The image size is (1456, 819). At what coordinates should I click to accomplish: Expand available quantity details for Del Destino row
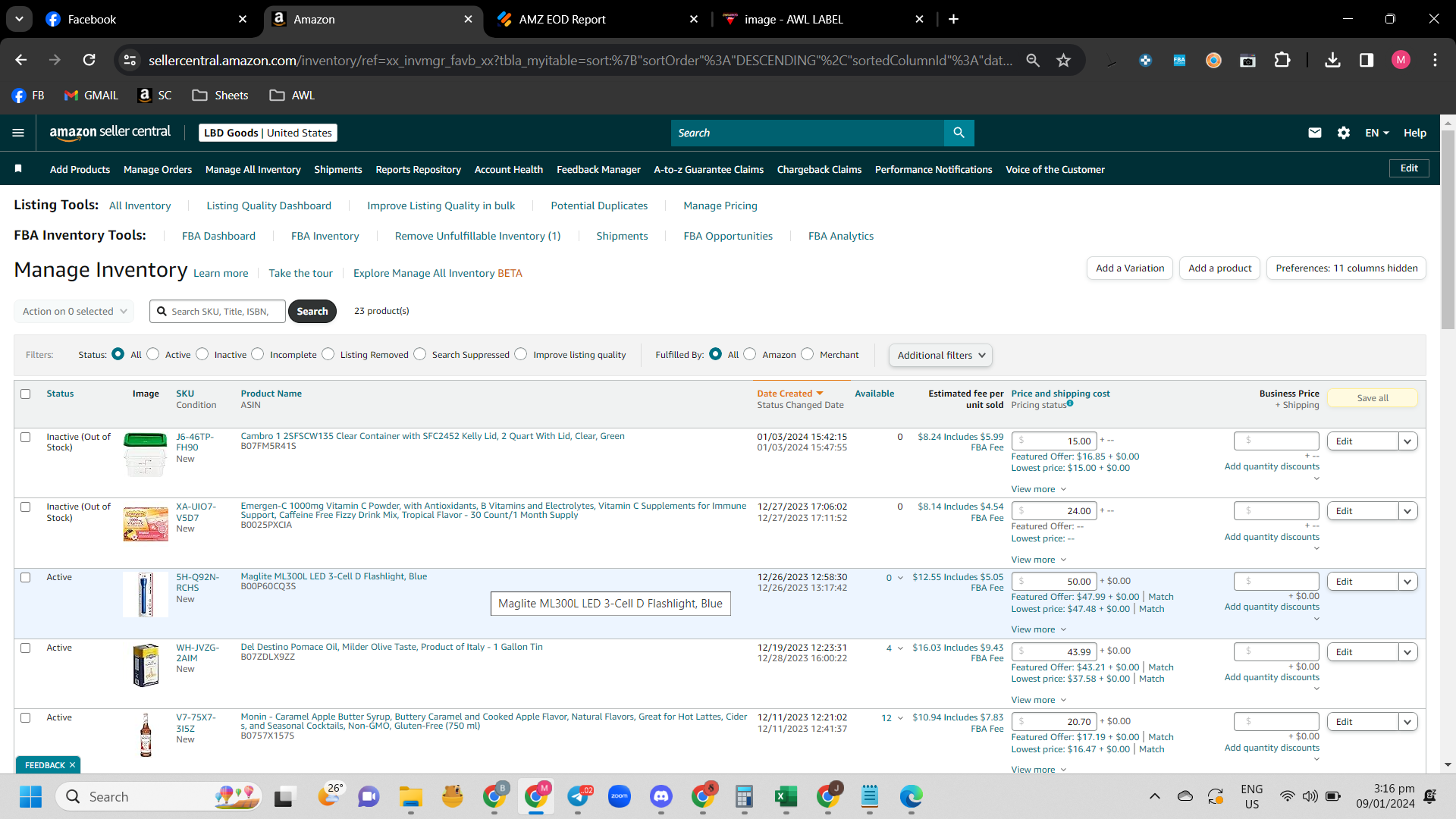[x=900, y=648]
